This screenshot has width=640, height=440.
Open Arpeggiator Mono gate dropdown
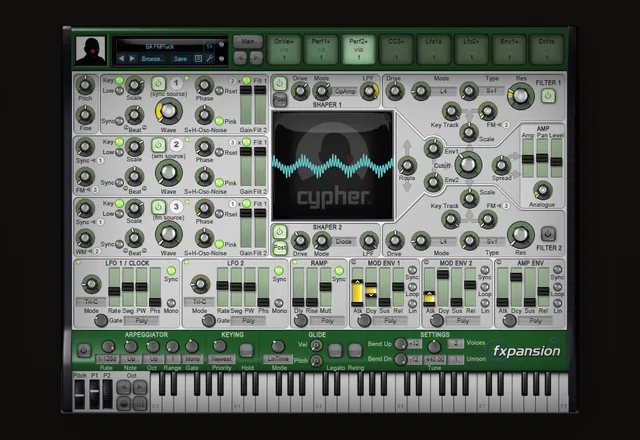tap(192, 359)
